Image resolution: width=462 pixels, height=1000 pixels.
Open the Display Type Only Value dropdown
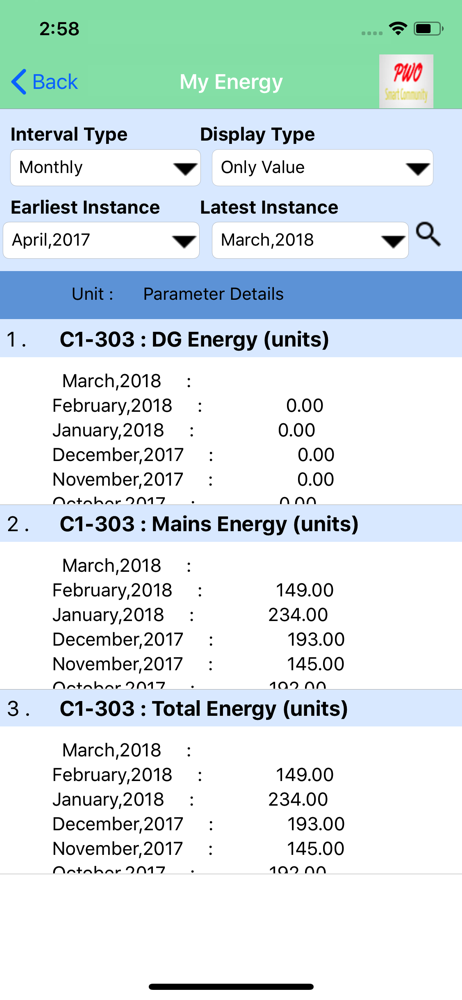322,168
